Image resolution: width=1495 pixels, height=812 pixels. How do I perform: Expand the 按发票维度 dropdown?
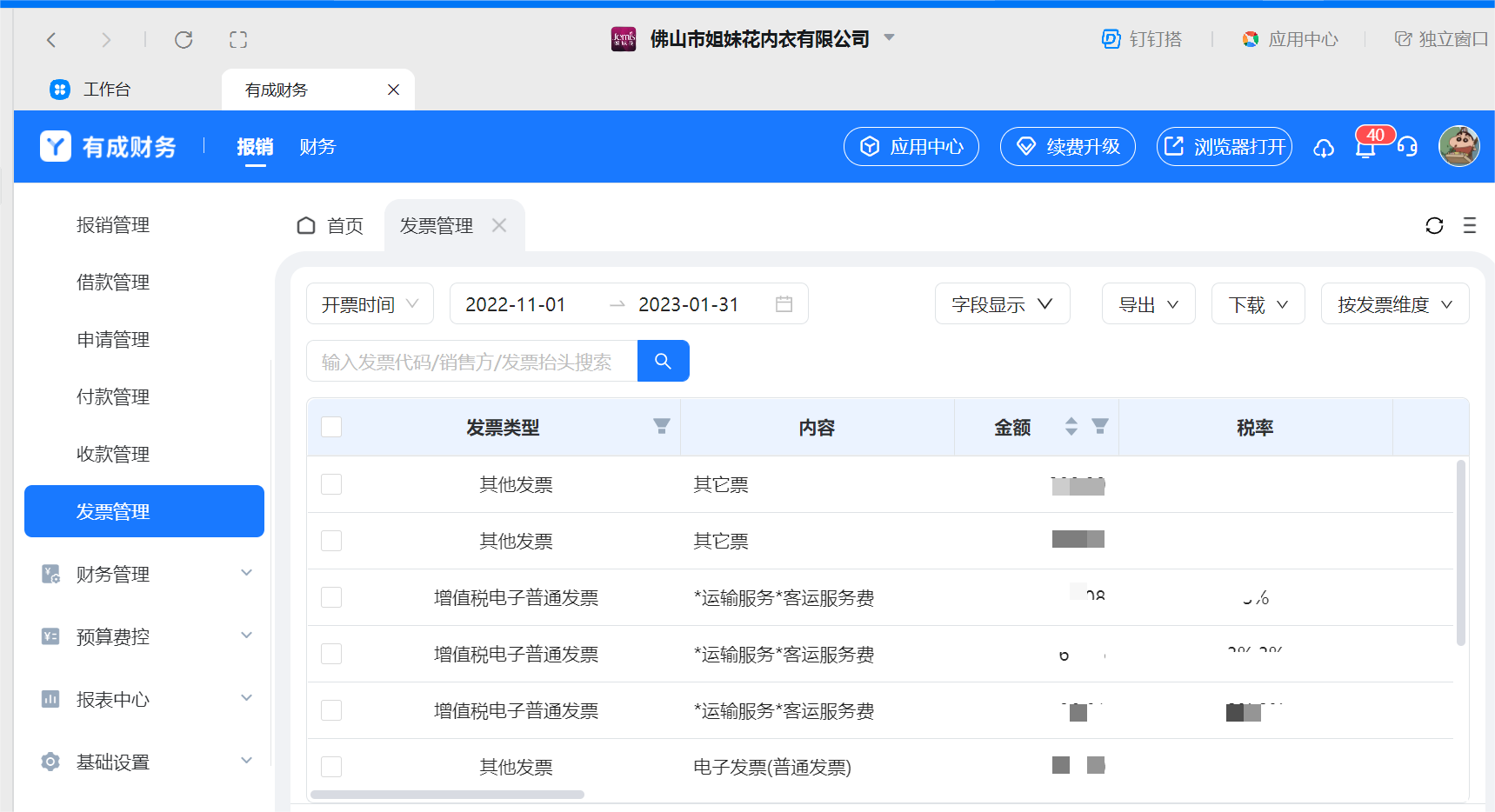coord(1394,304)
